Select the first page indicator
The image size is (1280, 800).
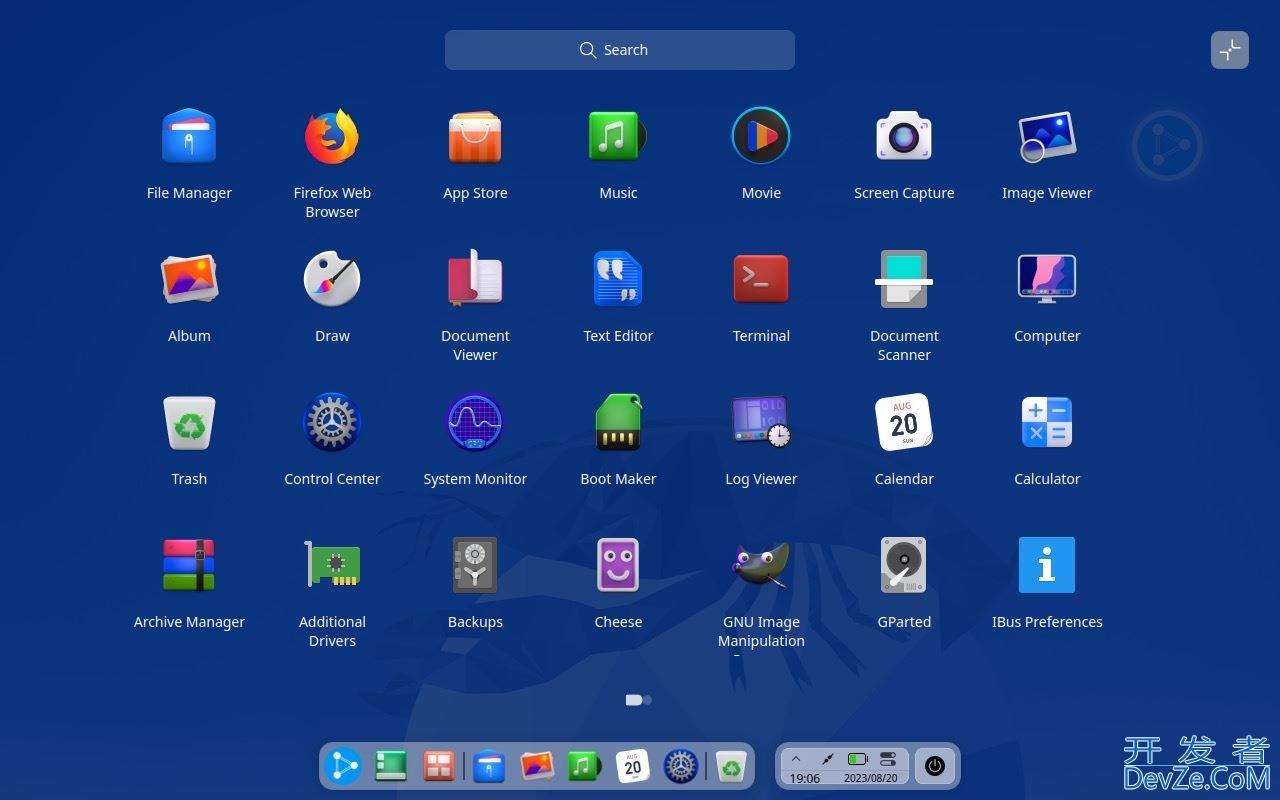point(634,700)
